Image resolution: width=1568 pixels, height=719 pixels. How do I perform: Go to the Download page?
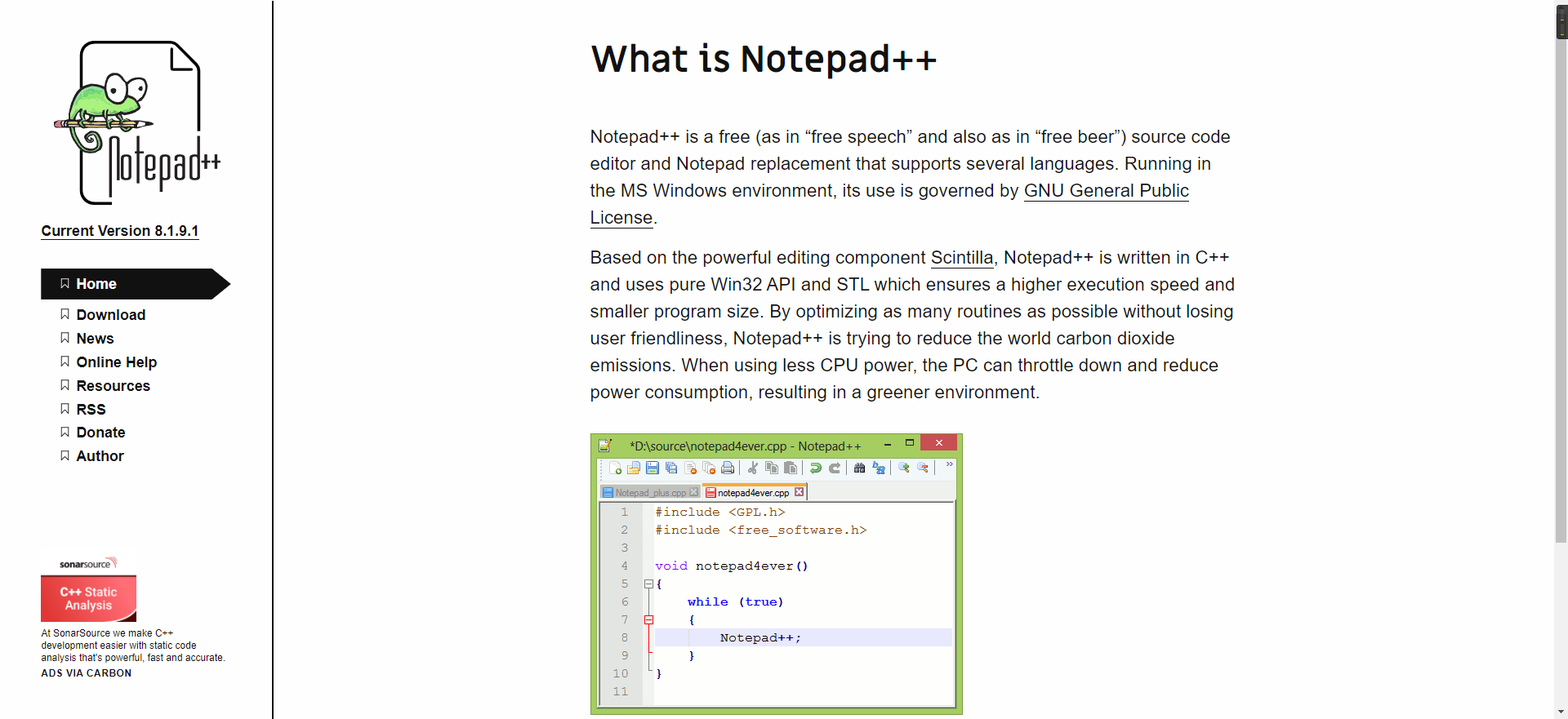pos(110,315)
